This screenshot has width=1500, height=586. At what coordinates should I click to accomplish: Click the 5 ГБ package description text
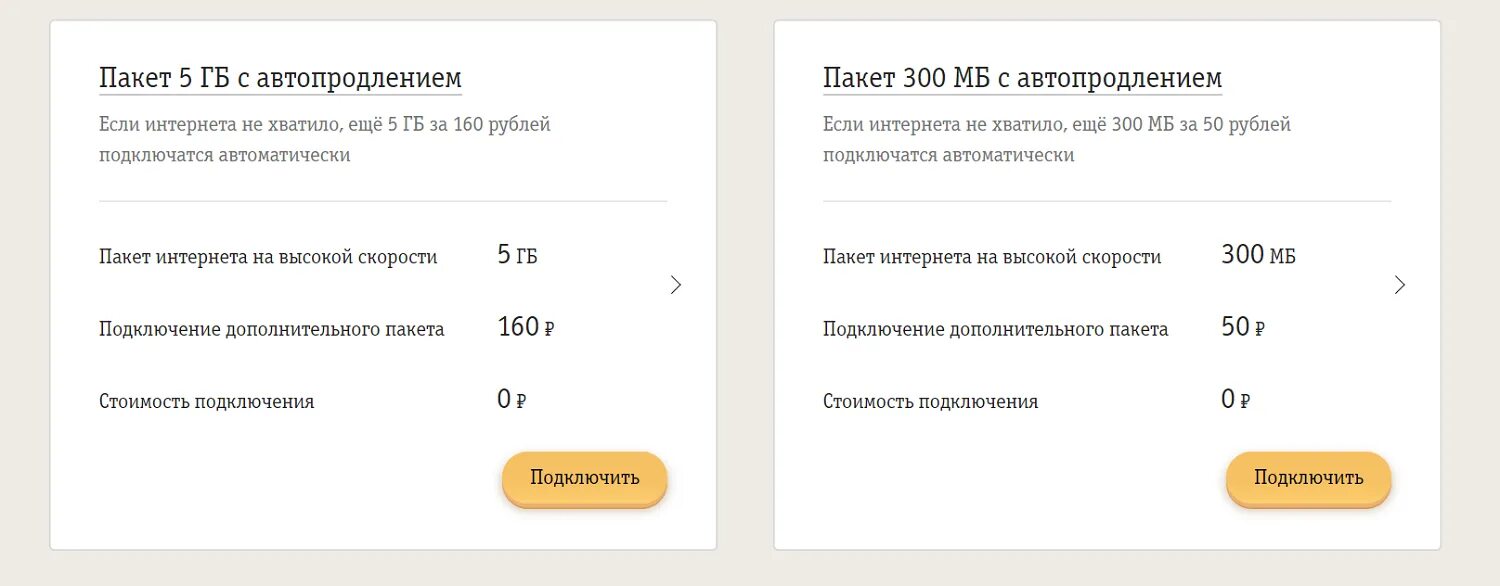pos(325,140)
